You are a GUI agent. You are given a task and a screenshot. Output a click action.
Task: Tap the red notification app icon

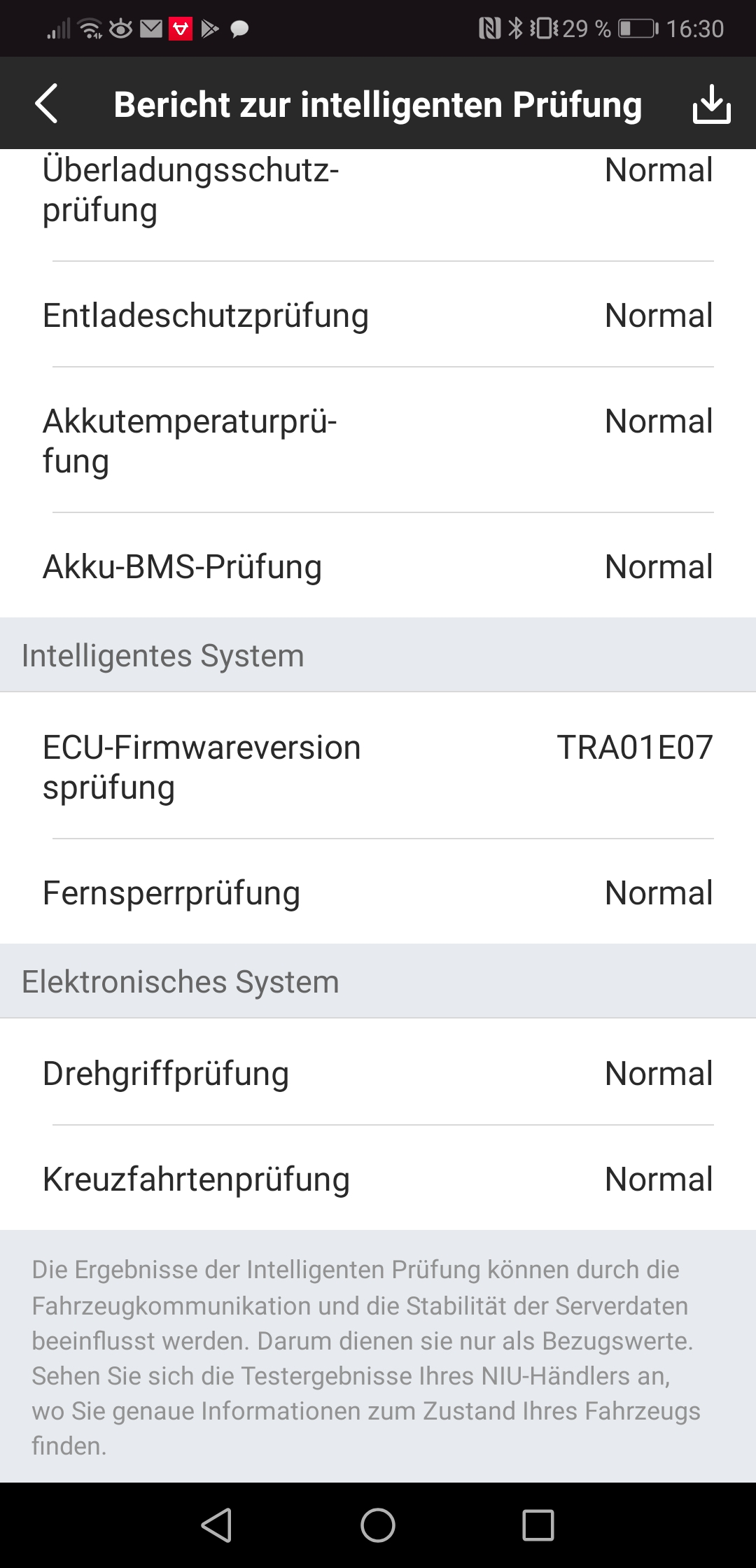coord(181,29)
